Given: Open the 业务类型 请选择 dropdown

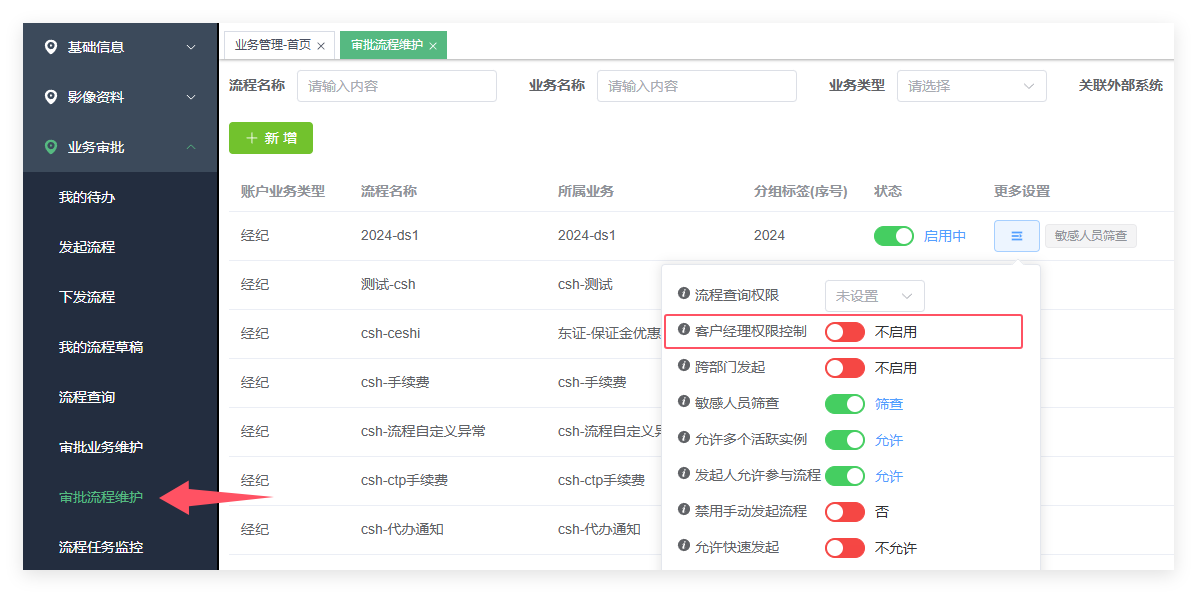Looking at the screenshot, I should 972,85.
